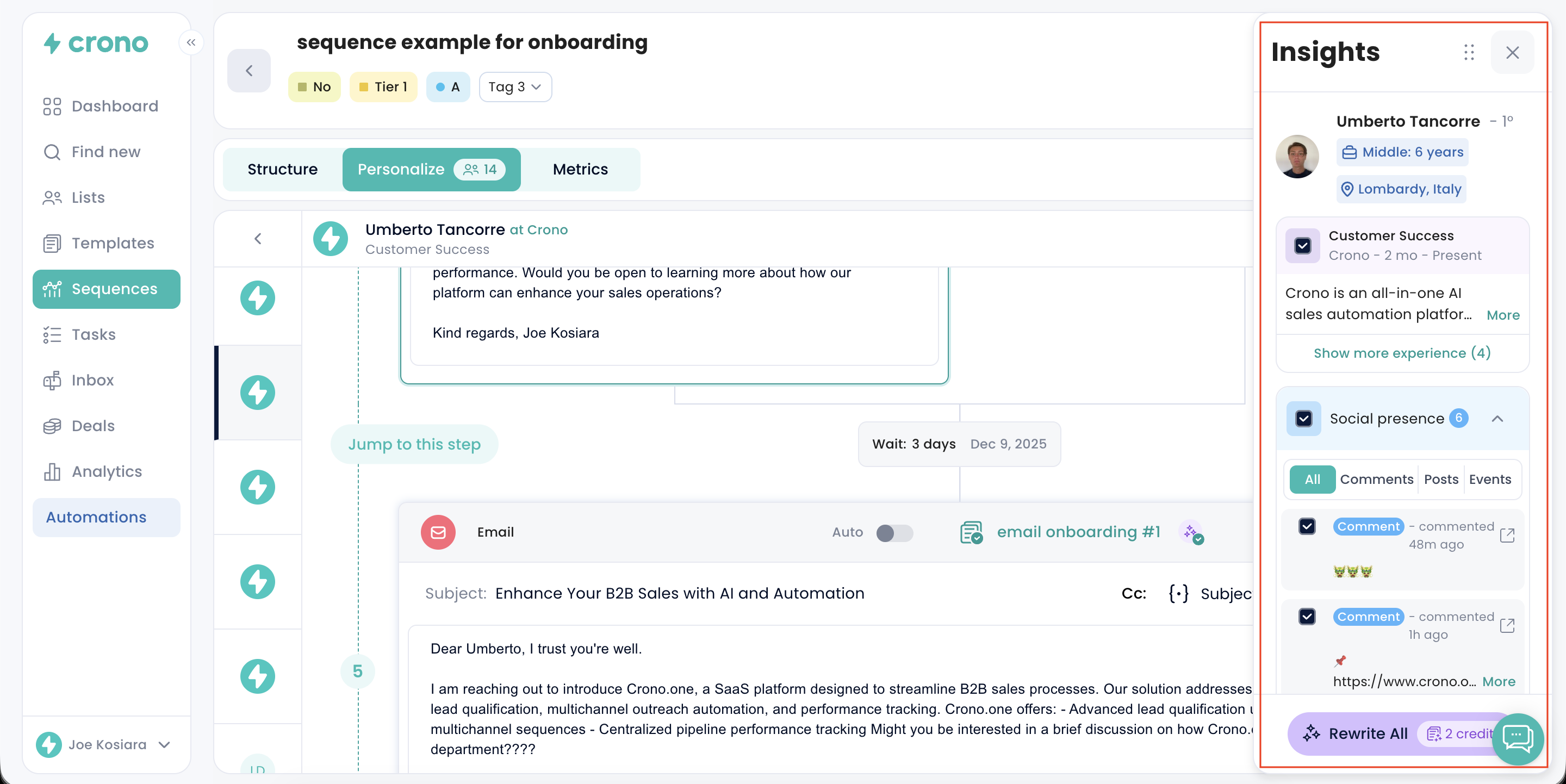The width and height of the screenshot is (1566, 784).
Task: Click Umberto Tancorre's profile photo
Action: (1297, 156)
